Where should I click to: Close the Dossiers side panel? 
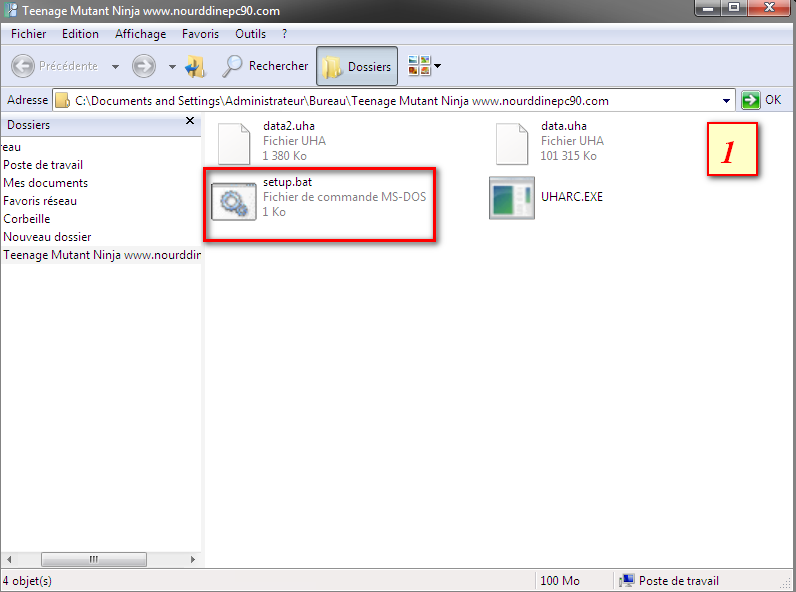190,121
